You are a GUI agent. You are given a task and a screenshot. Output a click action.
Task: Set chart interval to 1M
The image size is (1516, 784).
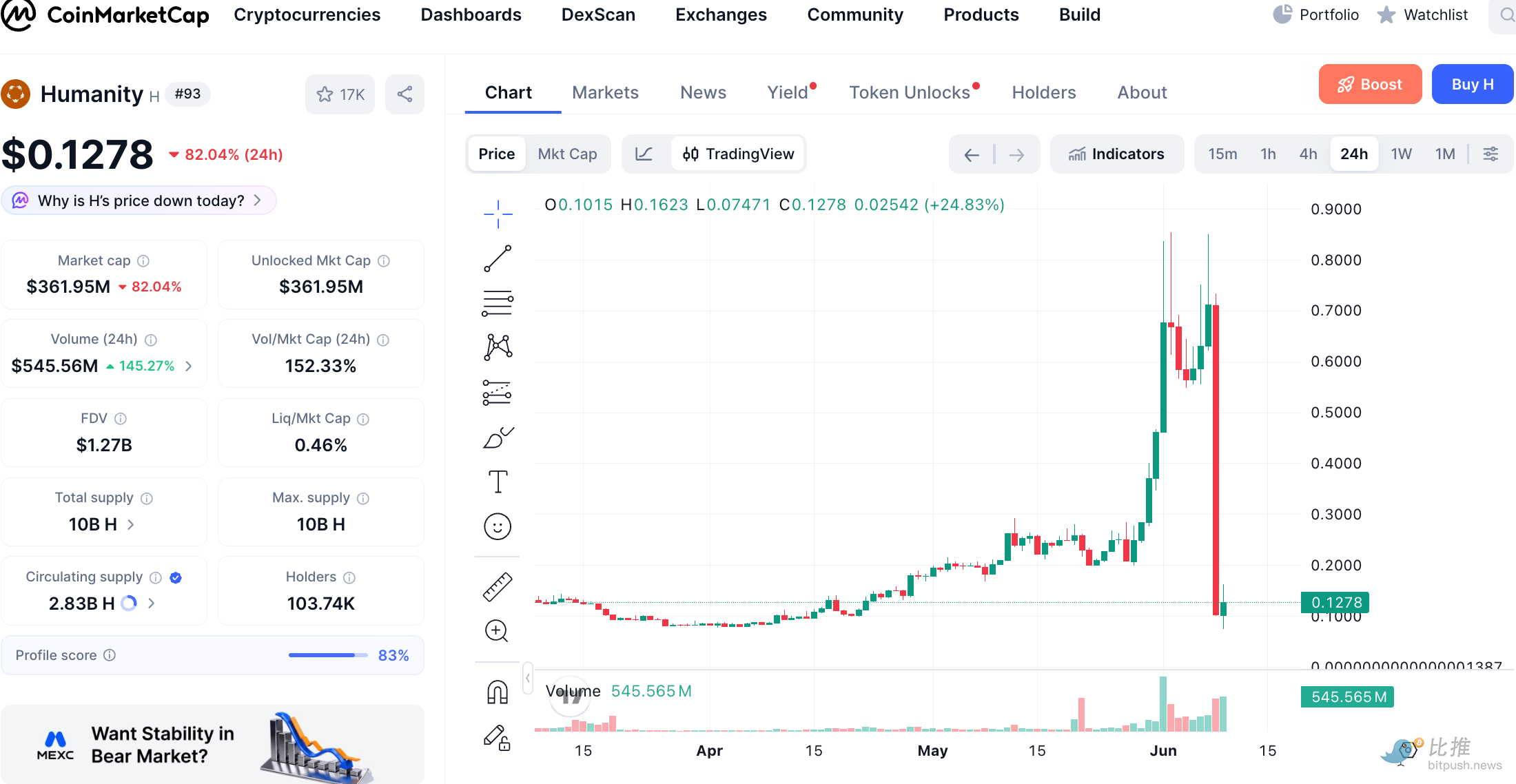[x=1445, y=154]
